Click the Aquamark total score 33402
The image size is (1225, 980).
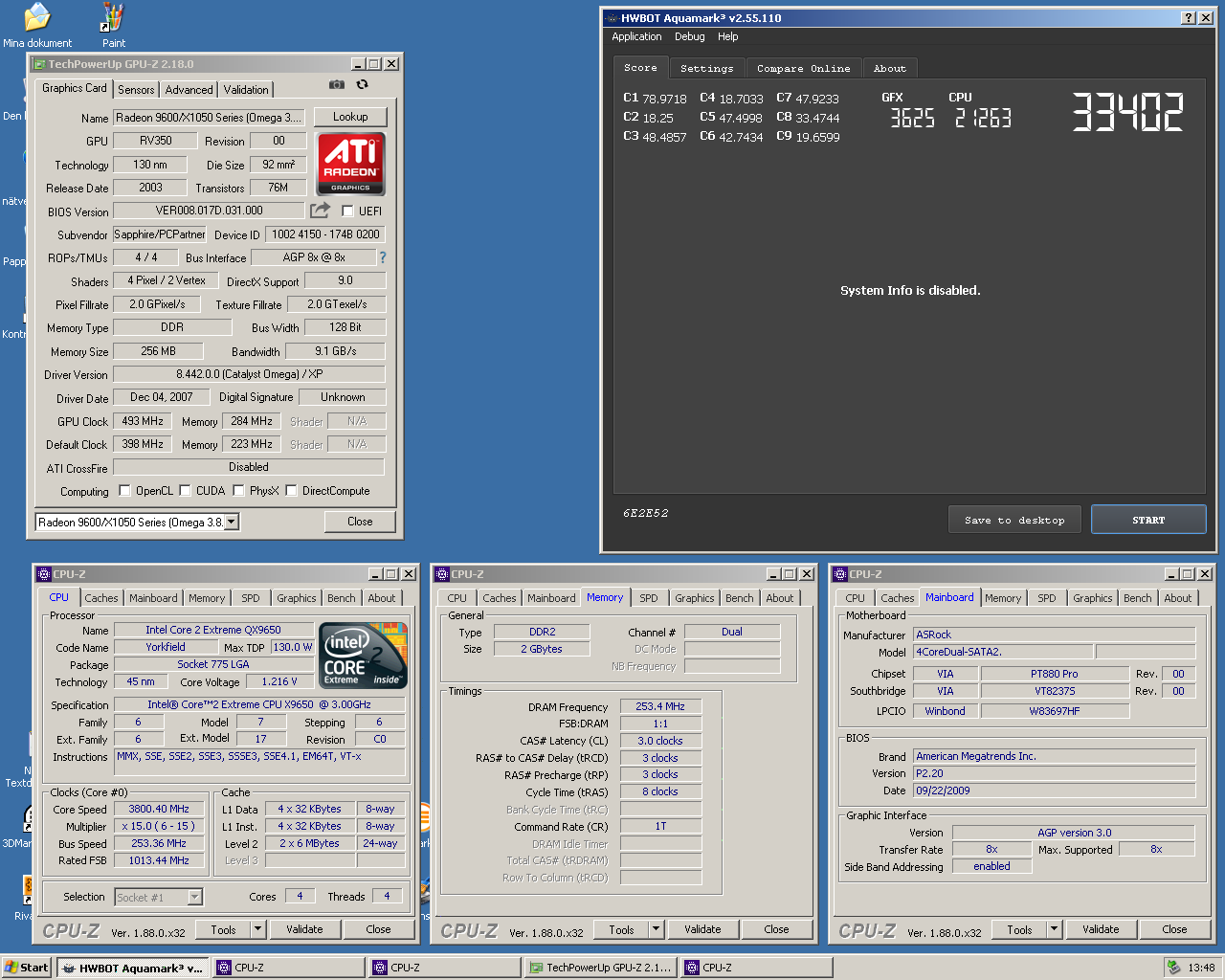1127,113
